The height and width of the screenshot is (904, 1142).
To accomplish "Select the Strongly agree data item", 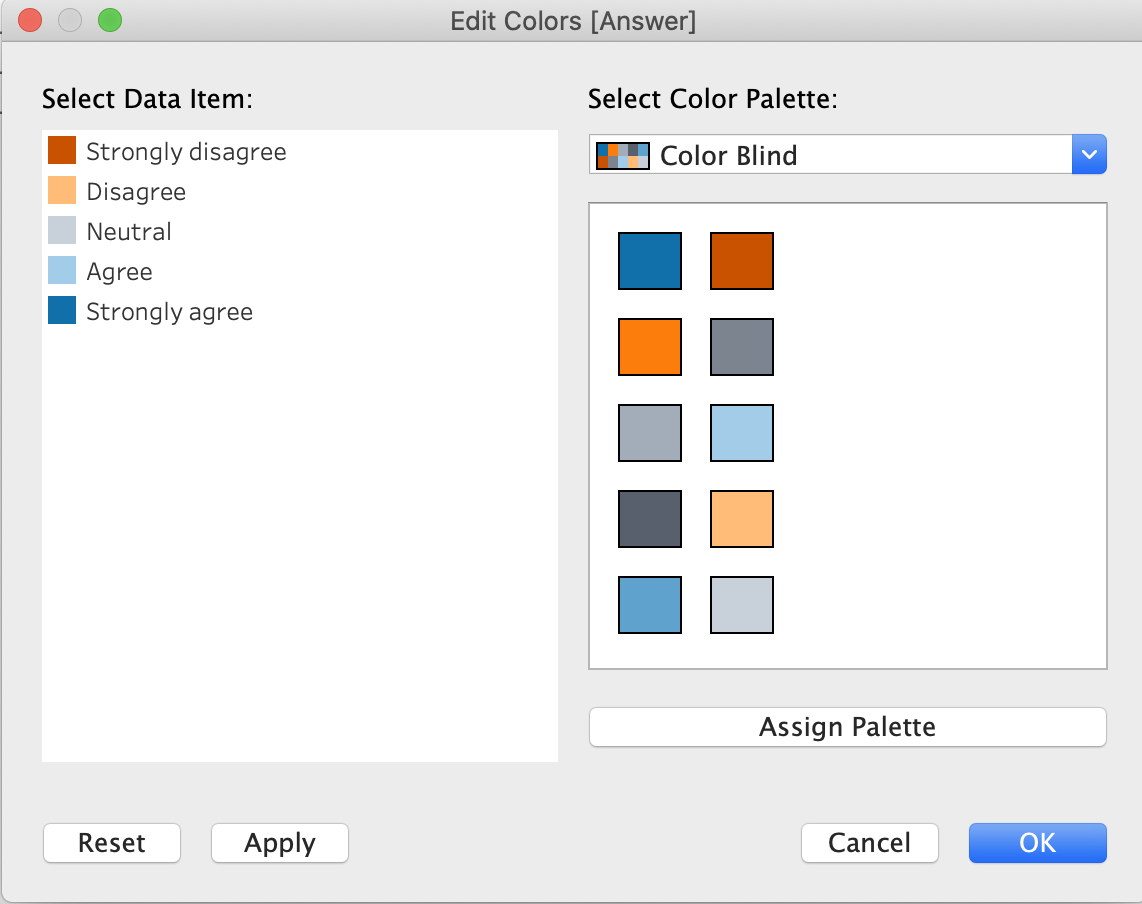I will (x=168, y=312).
